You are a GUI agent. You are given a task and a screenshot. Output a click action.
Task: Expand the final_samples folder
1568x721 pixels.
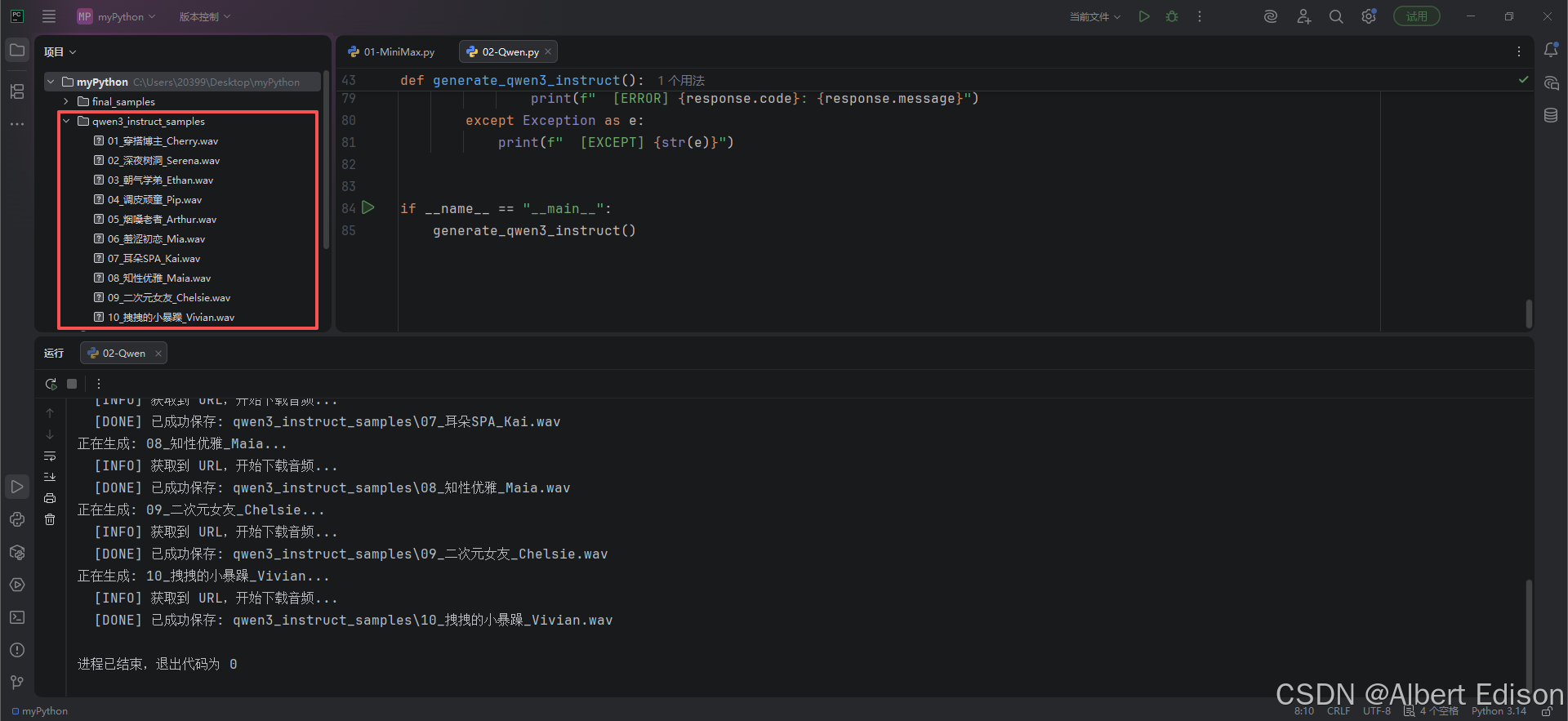(x=66, y=101)
